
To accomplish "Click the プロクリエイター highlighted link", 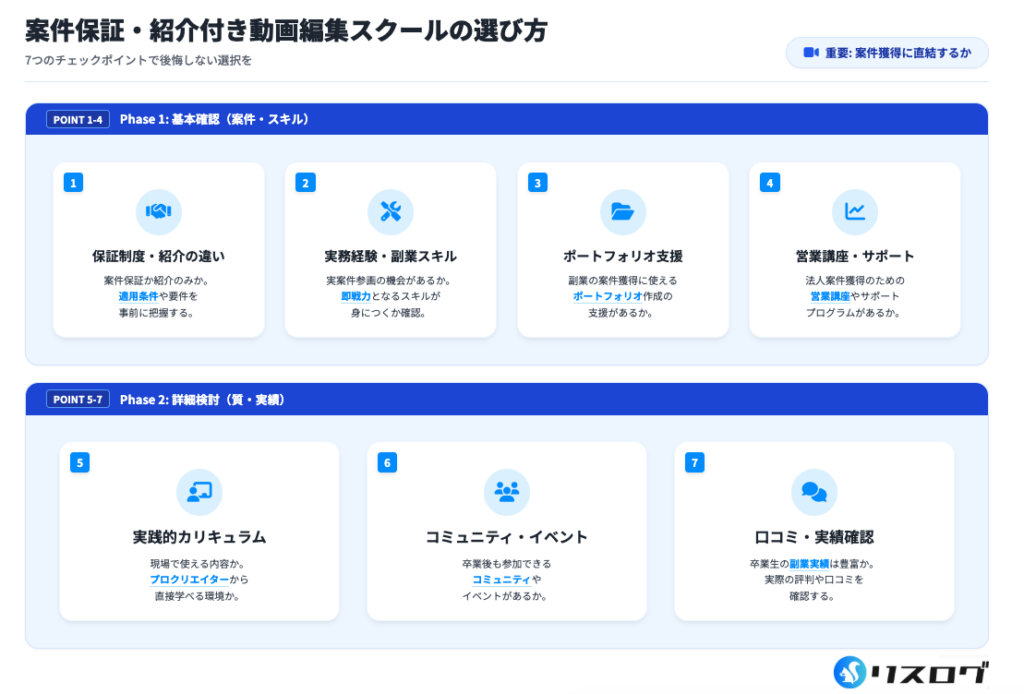I will 189,580.
